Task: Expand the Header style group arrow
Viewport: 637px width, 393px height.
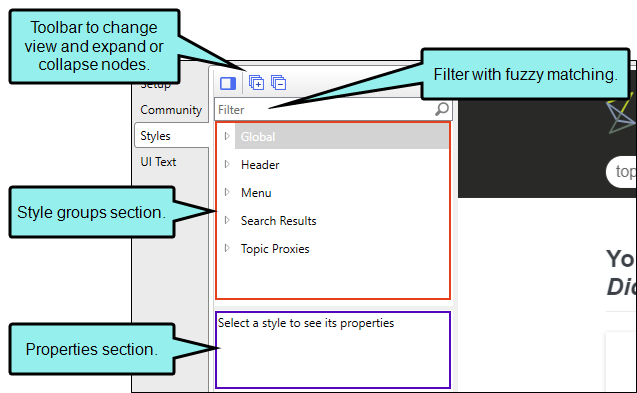Action: click(x=227, y=164)
